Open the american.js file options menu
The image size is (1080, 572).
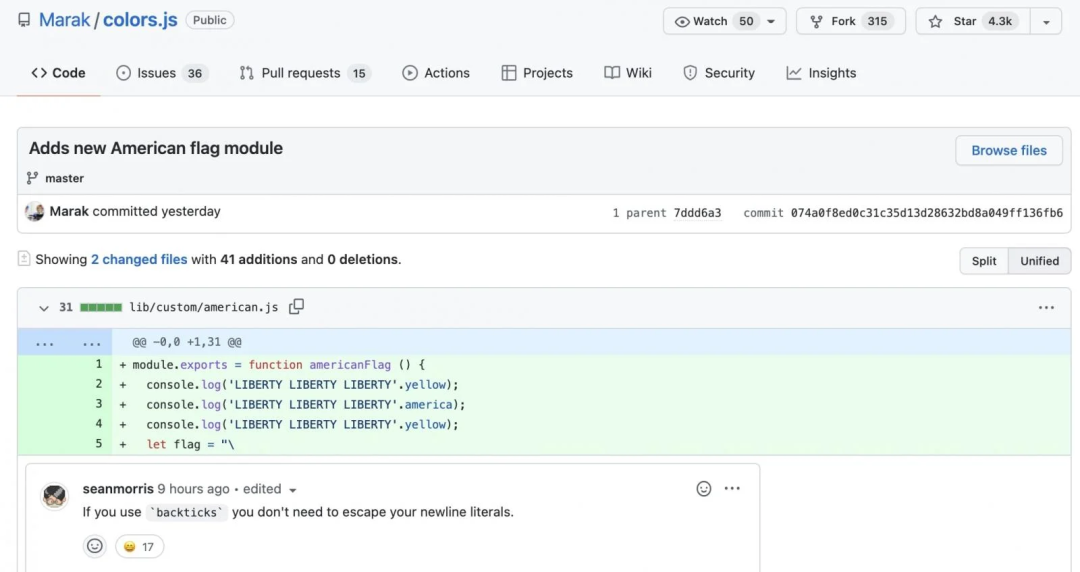click(x=1046, y=307)
